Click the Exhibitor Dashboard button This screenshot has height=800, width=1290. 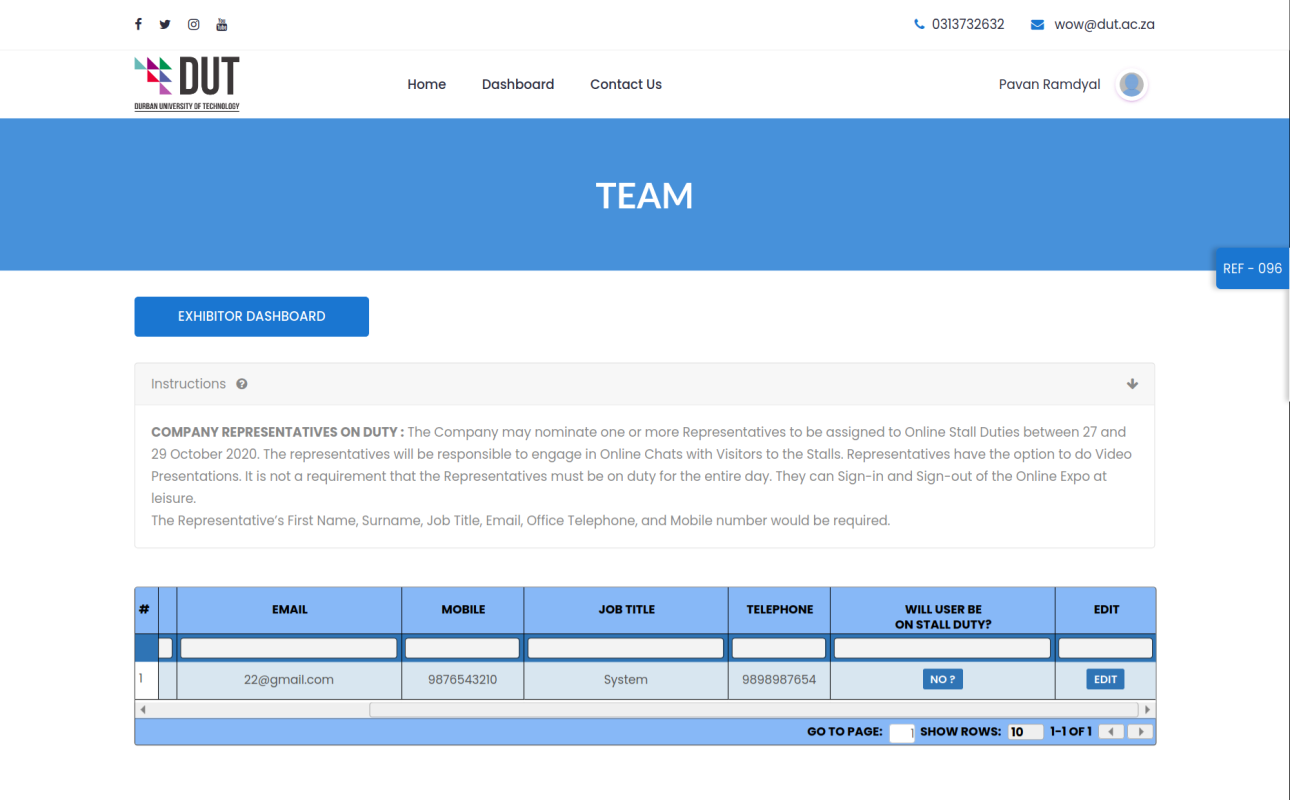(x=251, y=316)
